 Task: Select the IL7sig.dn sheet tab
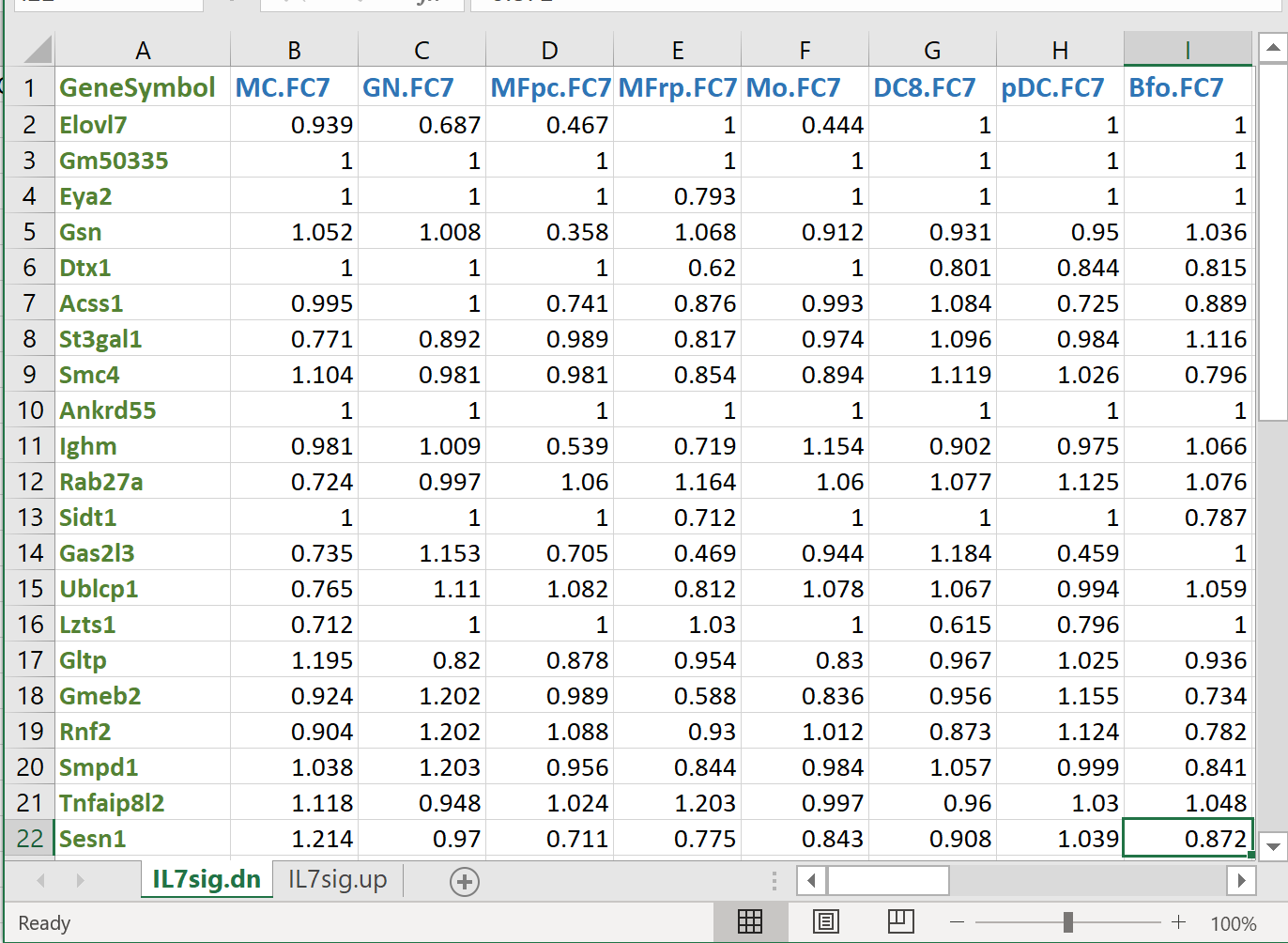pyautogui.click(x=207, y=880)
